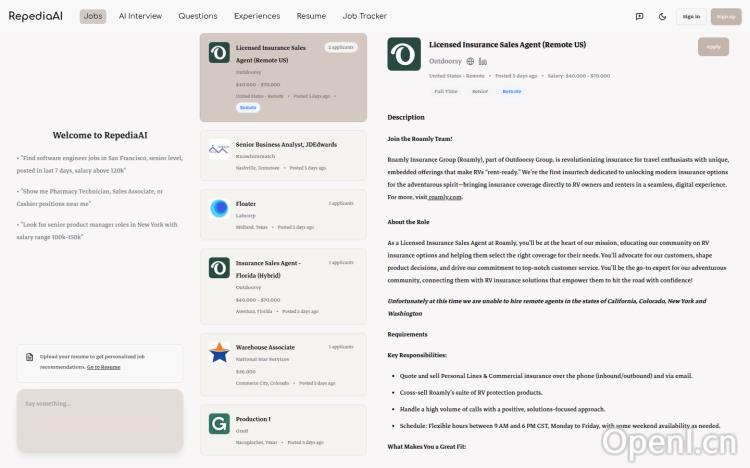
Task: Open the Job Tracker tab
Action: coord(364,16)
